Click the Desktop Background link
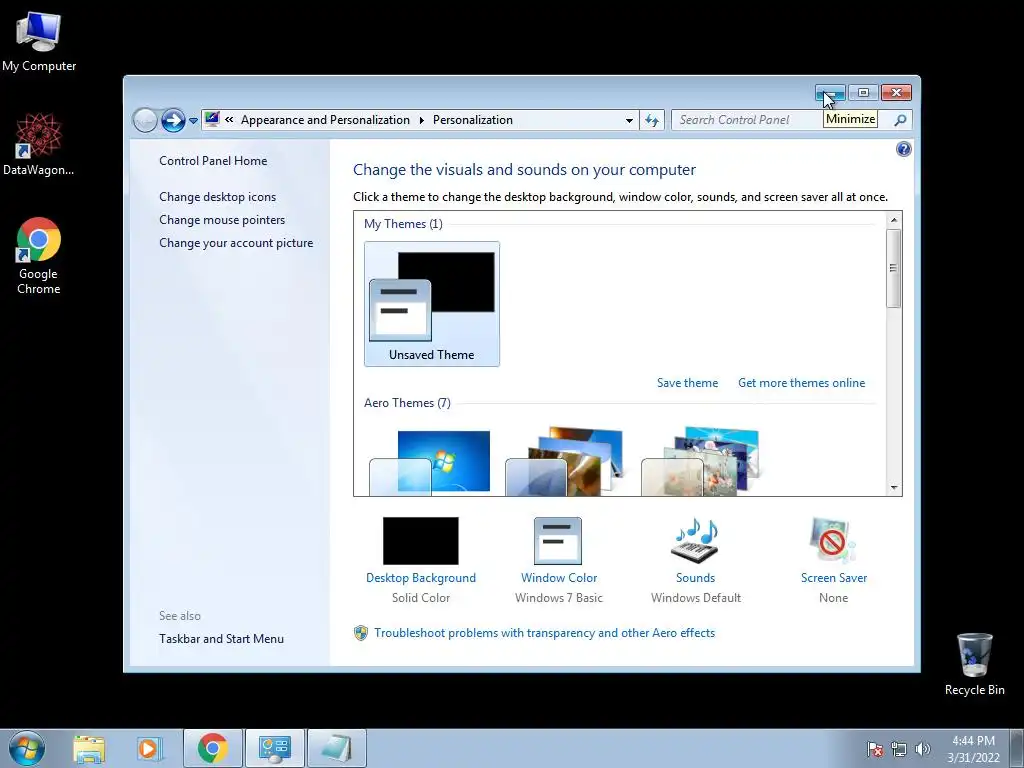The image size is (1024, 768). [x=421, y=577]
